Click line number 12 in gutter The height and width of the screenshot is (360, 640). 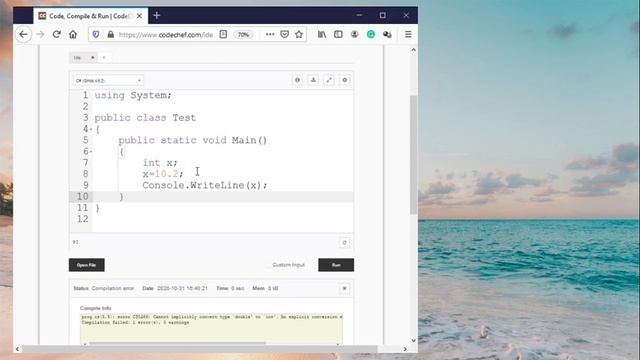tap(82, 219)
